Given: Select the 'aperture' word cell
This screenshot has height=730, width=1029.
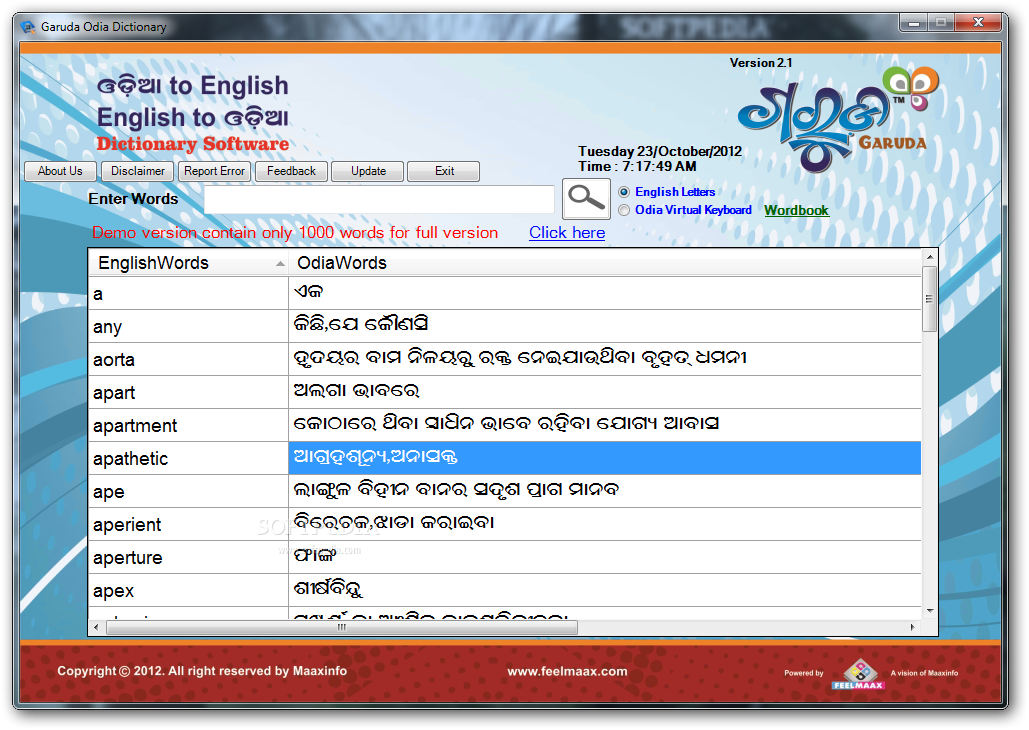Looking at the screenshot, I should (188, 557).
